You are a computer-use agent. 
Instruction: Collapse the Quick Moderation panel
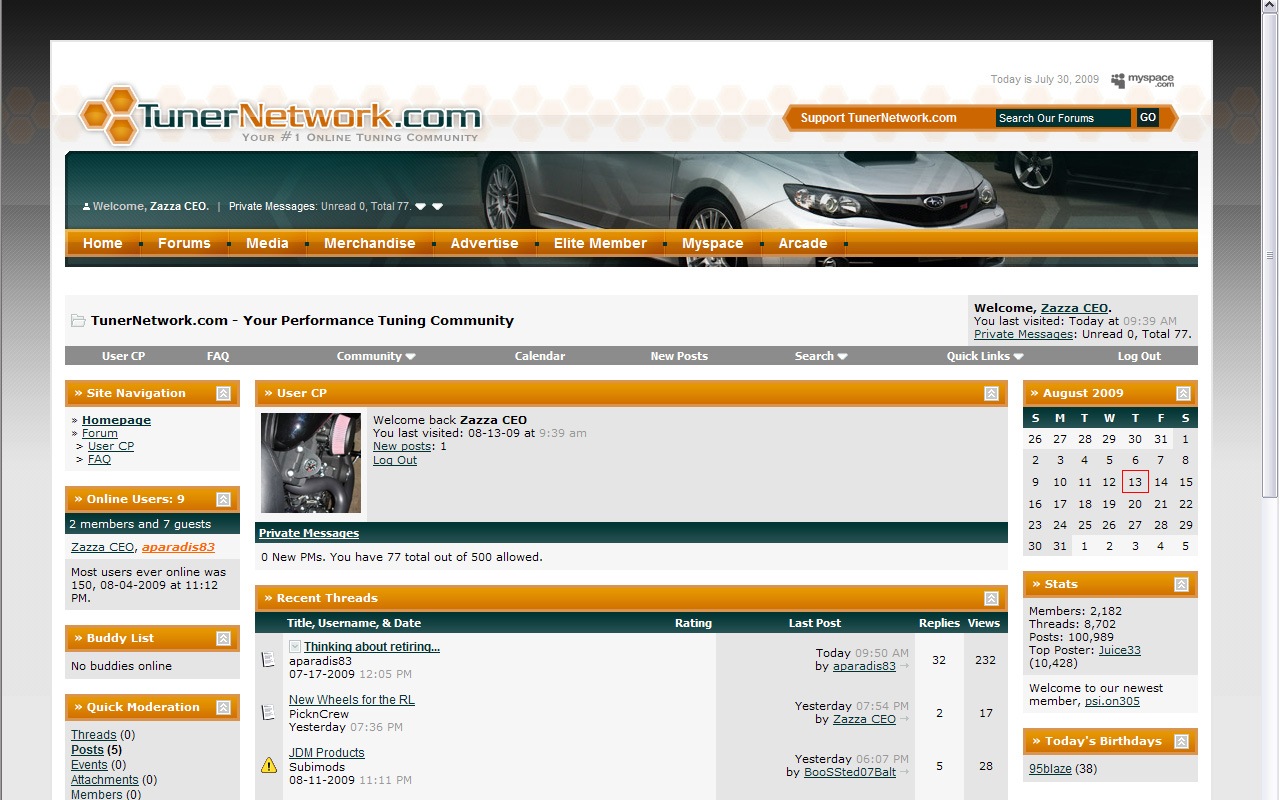click(x=223, y=708)
